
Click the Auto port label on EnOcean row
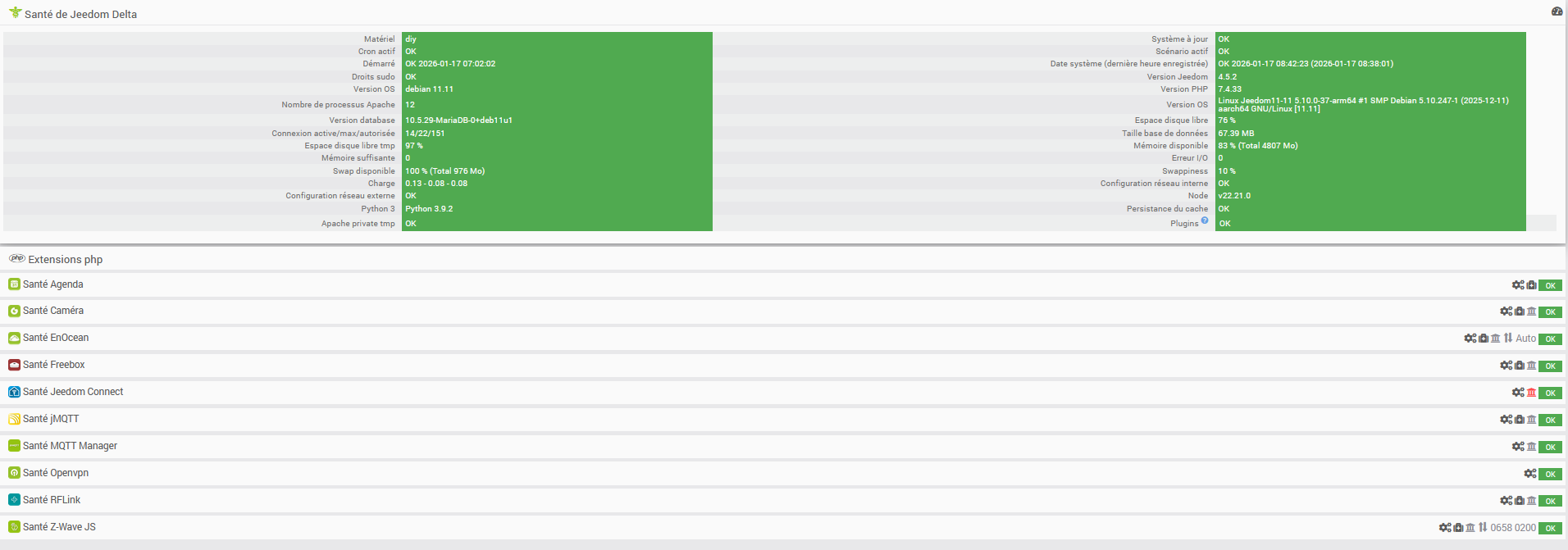[1525, 339]
